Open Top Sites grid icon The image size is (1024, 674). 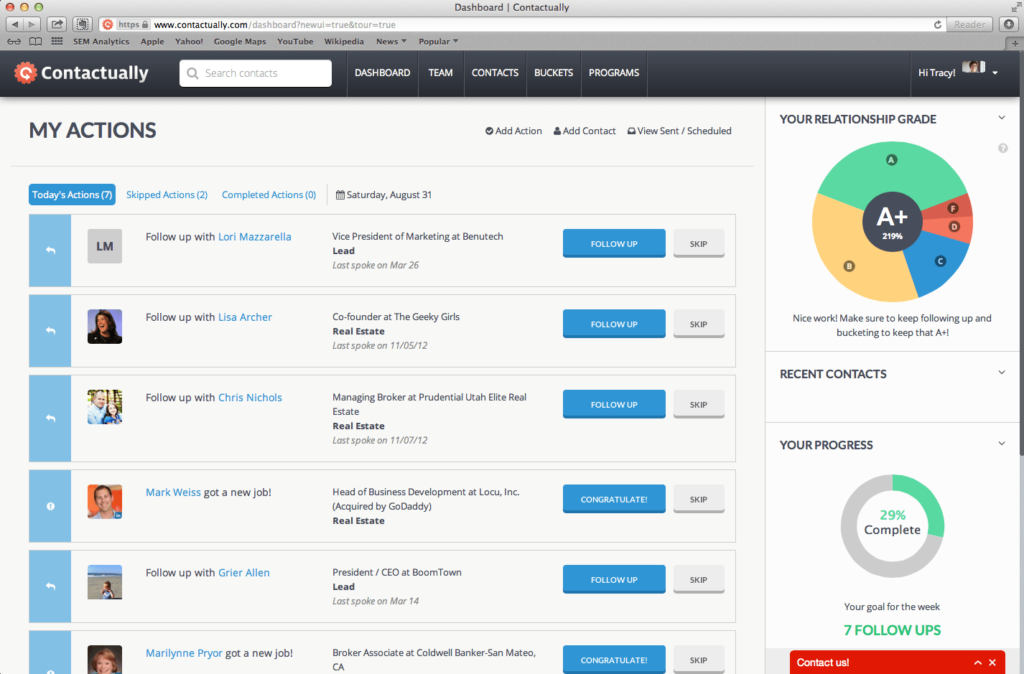point(57,41)
